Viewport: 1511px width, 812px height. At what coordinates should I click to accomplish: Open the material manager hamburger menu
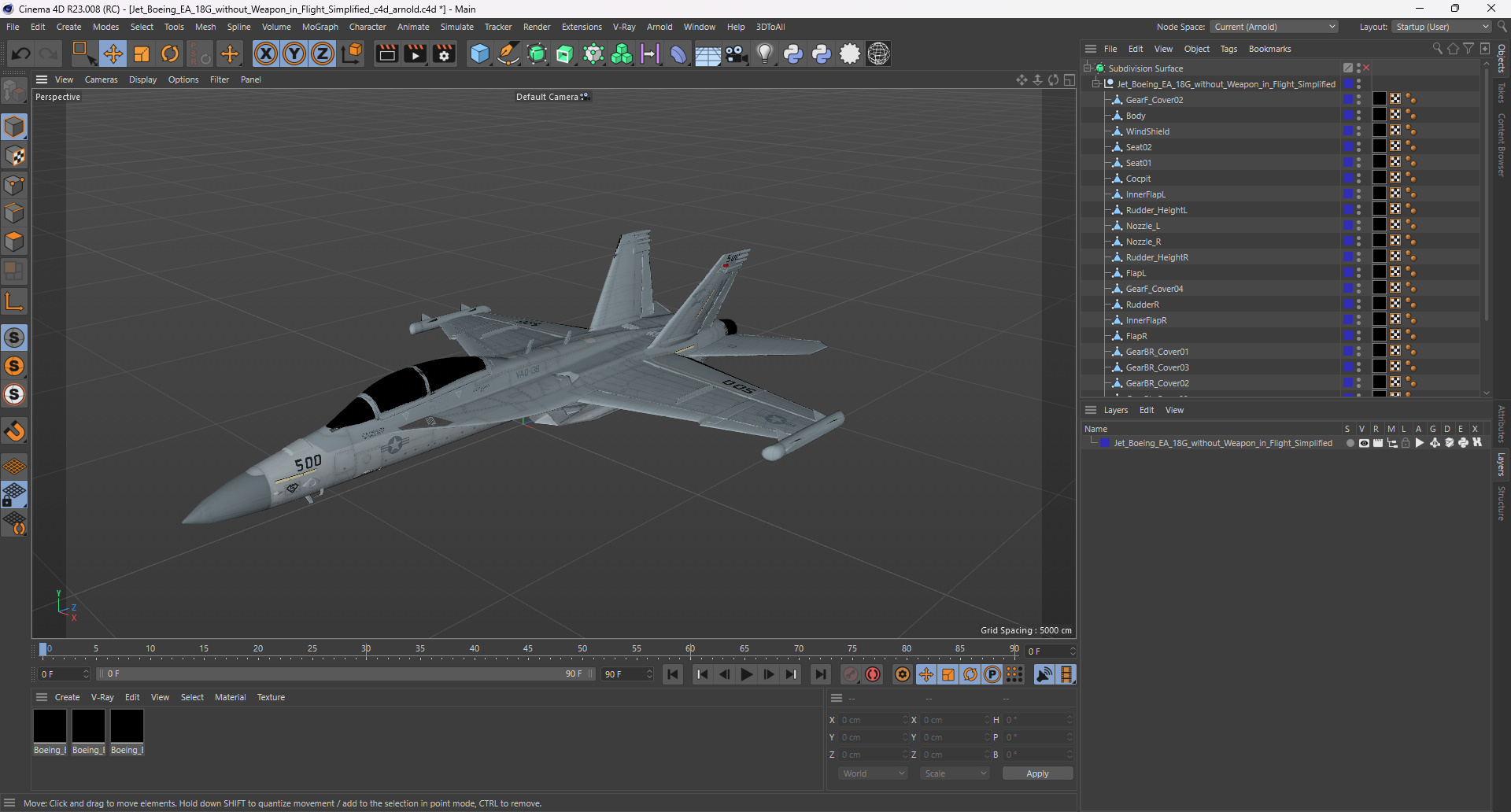[42, 697]
